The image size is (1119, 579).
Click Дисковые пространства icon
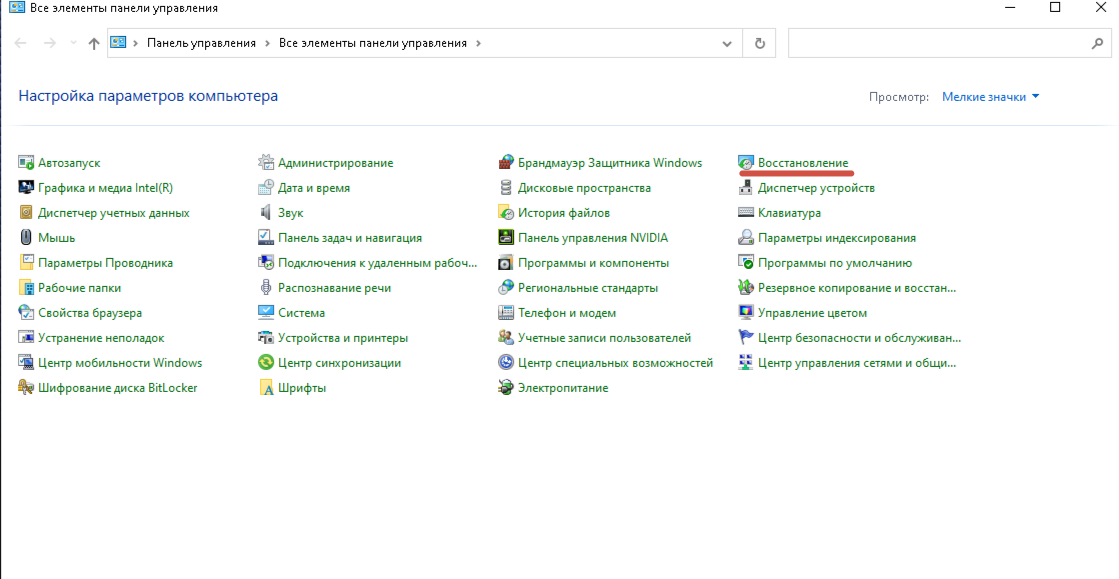(x=505, y=188)
